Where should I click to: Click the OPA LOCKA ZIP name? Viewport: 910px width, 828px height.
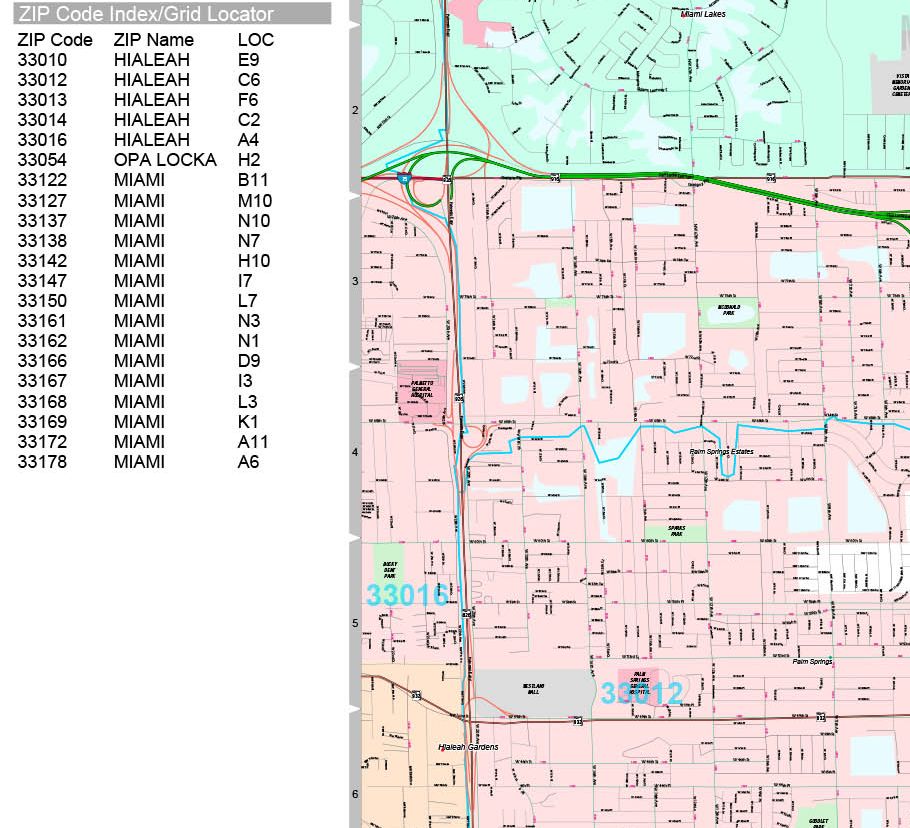tap(165, 160)
